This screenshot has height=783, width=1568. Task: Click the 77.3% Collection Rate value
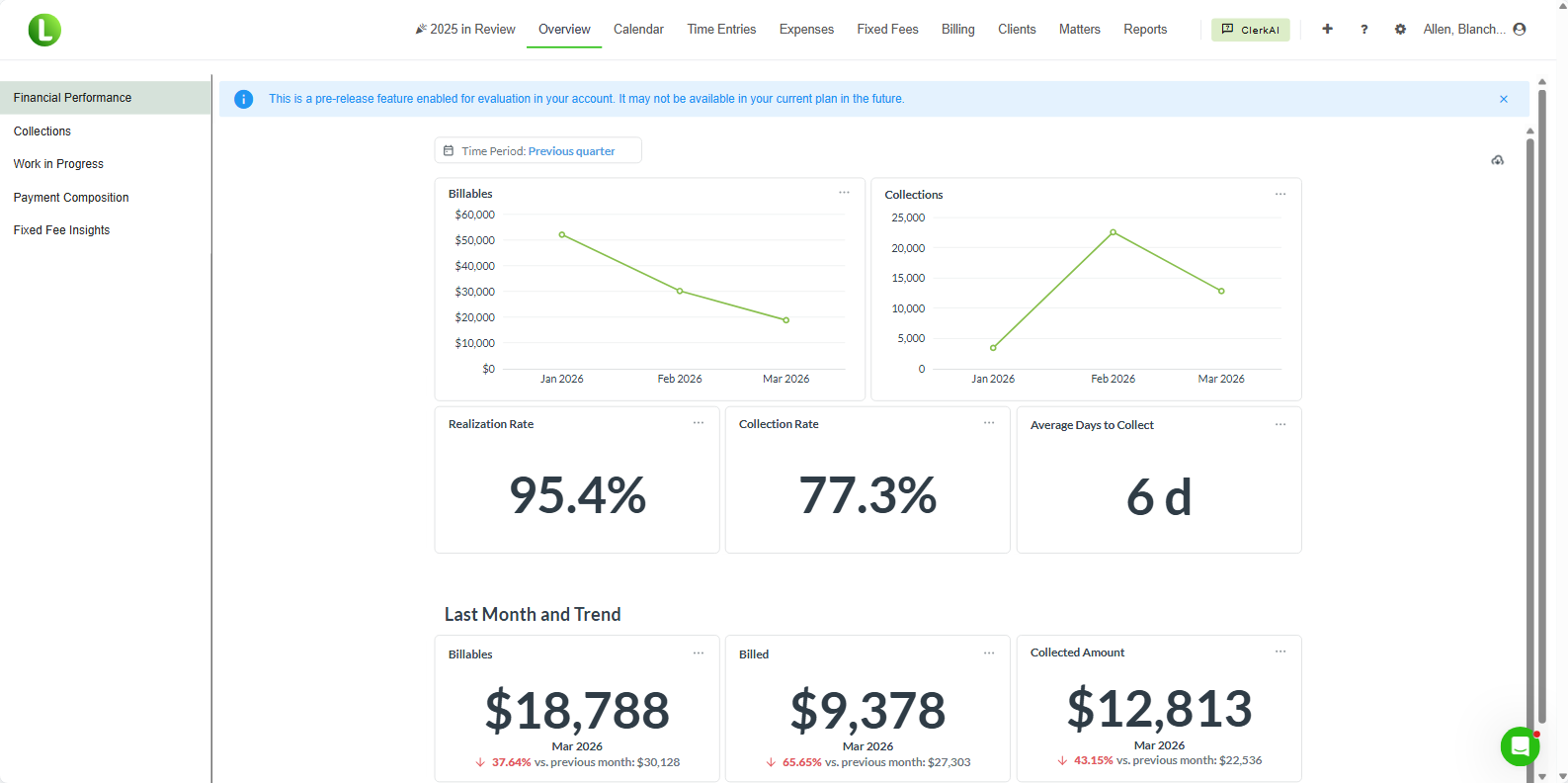point(867,495)
